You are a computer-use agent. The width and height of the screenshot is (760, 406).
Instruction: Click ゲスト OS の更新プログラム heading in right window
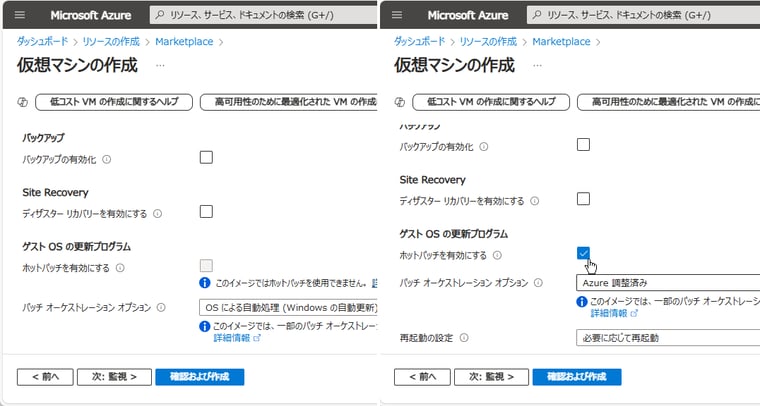[454, 234]
